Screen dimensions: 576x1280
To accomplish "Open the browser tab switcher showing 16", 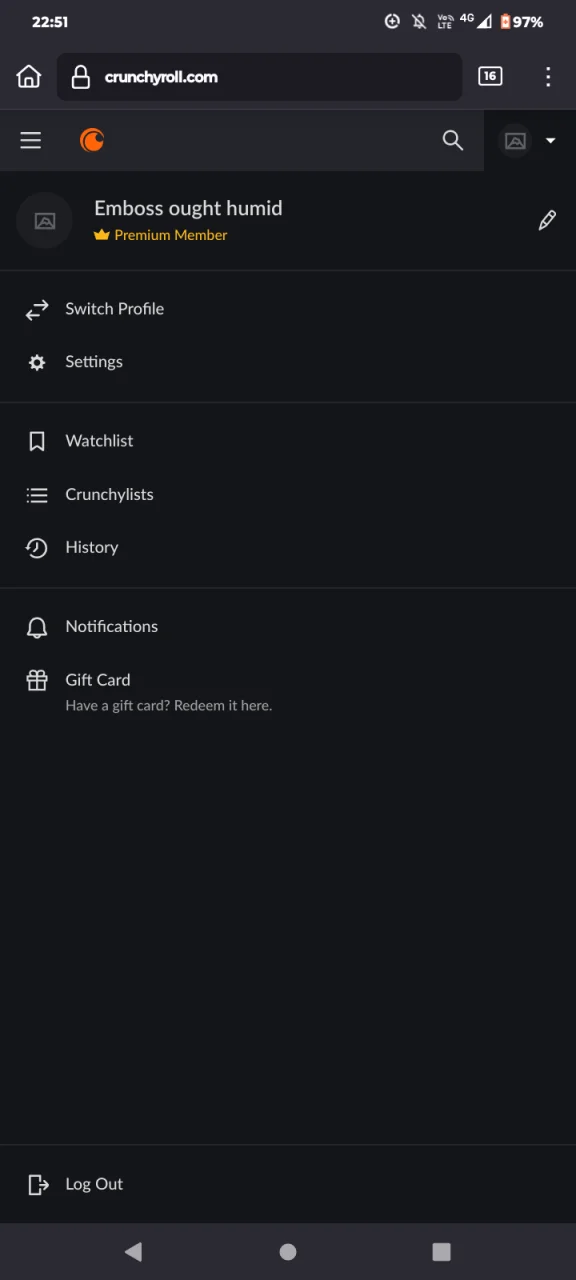I will coord(490,77).
